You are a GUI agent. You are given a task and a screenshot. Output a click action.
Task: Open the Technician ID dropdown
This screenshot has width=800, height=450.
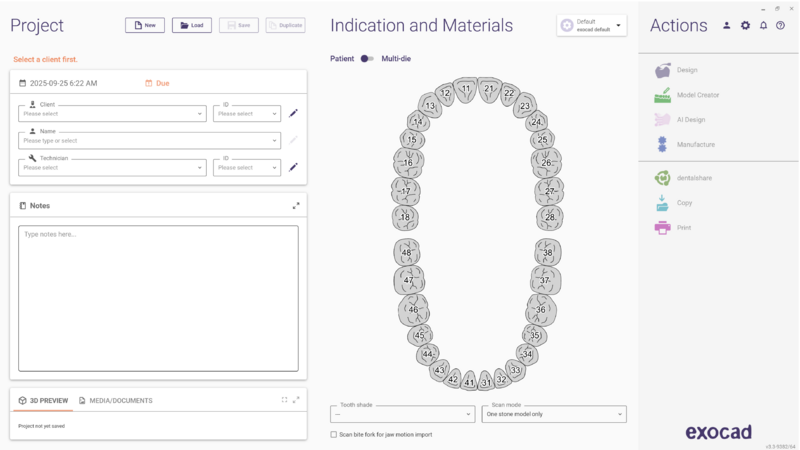[247, 167]
